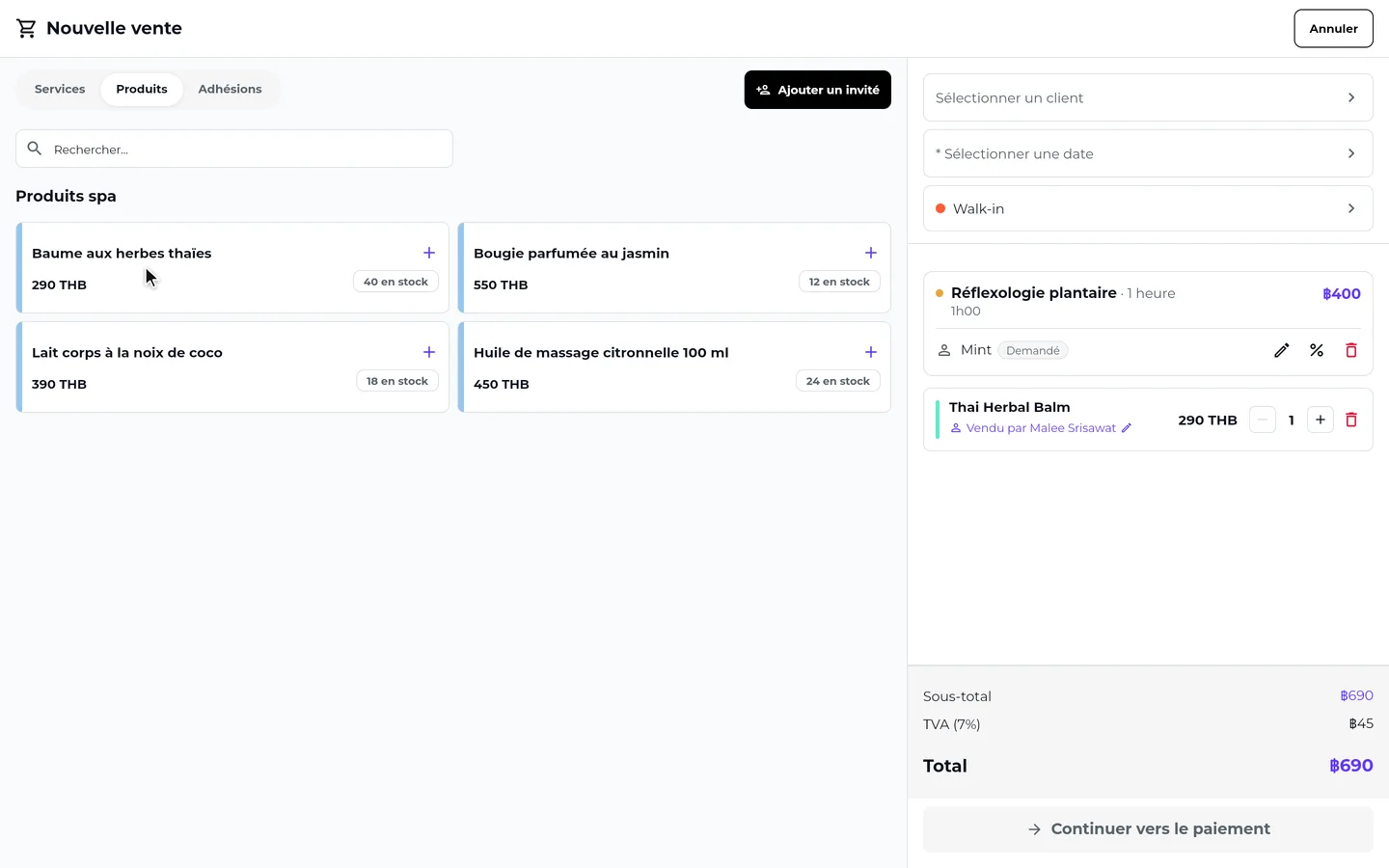1389x868 pixels.
Task: Switch to Services tab
Action: tap(60, 89)
